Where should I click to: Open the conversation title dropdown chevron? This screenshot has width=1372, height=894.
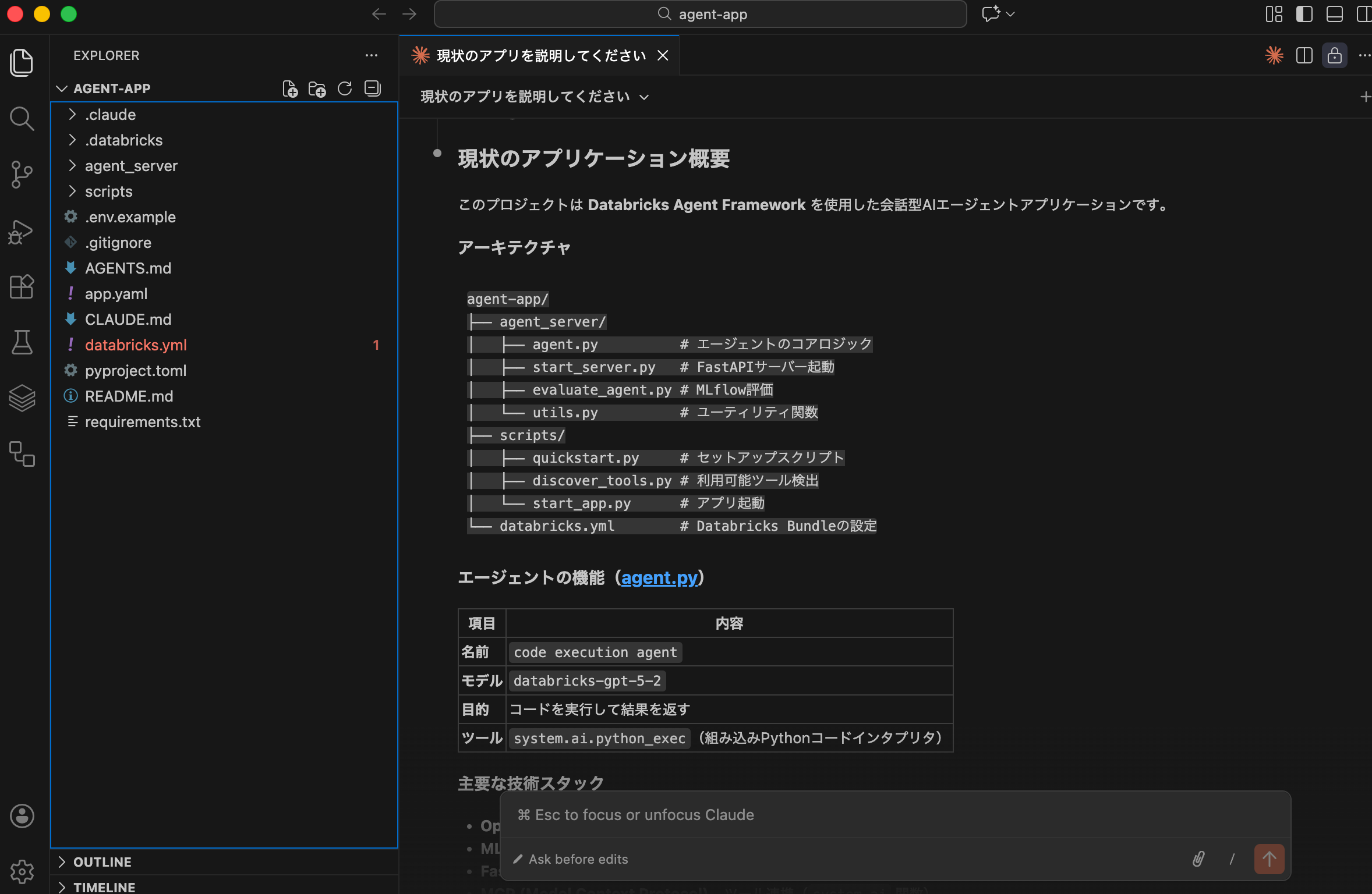(x=645, y=97)
